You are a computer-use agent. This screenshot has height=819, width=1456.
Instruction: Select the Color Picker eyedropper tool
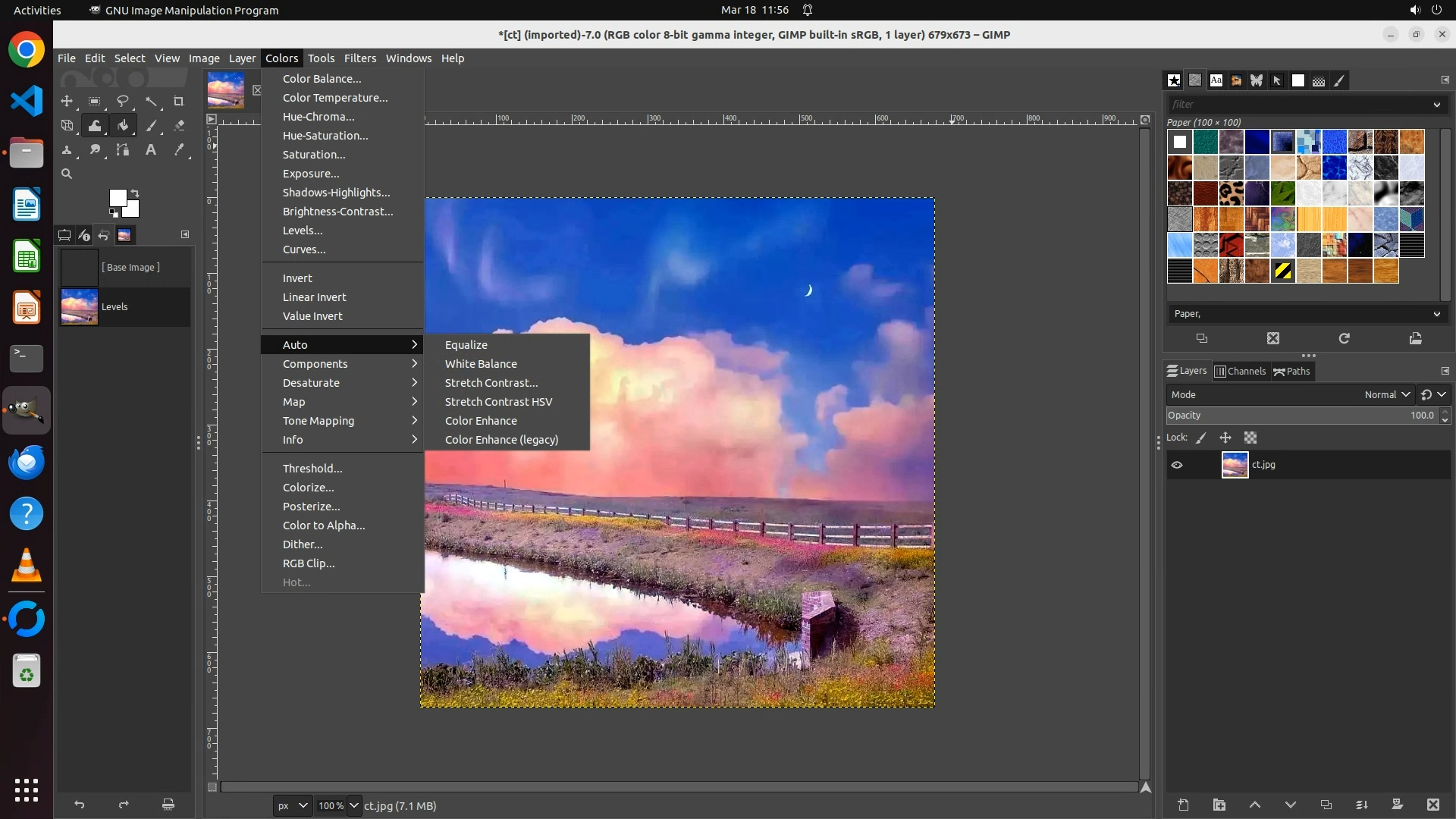click(x=179, y=150)
